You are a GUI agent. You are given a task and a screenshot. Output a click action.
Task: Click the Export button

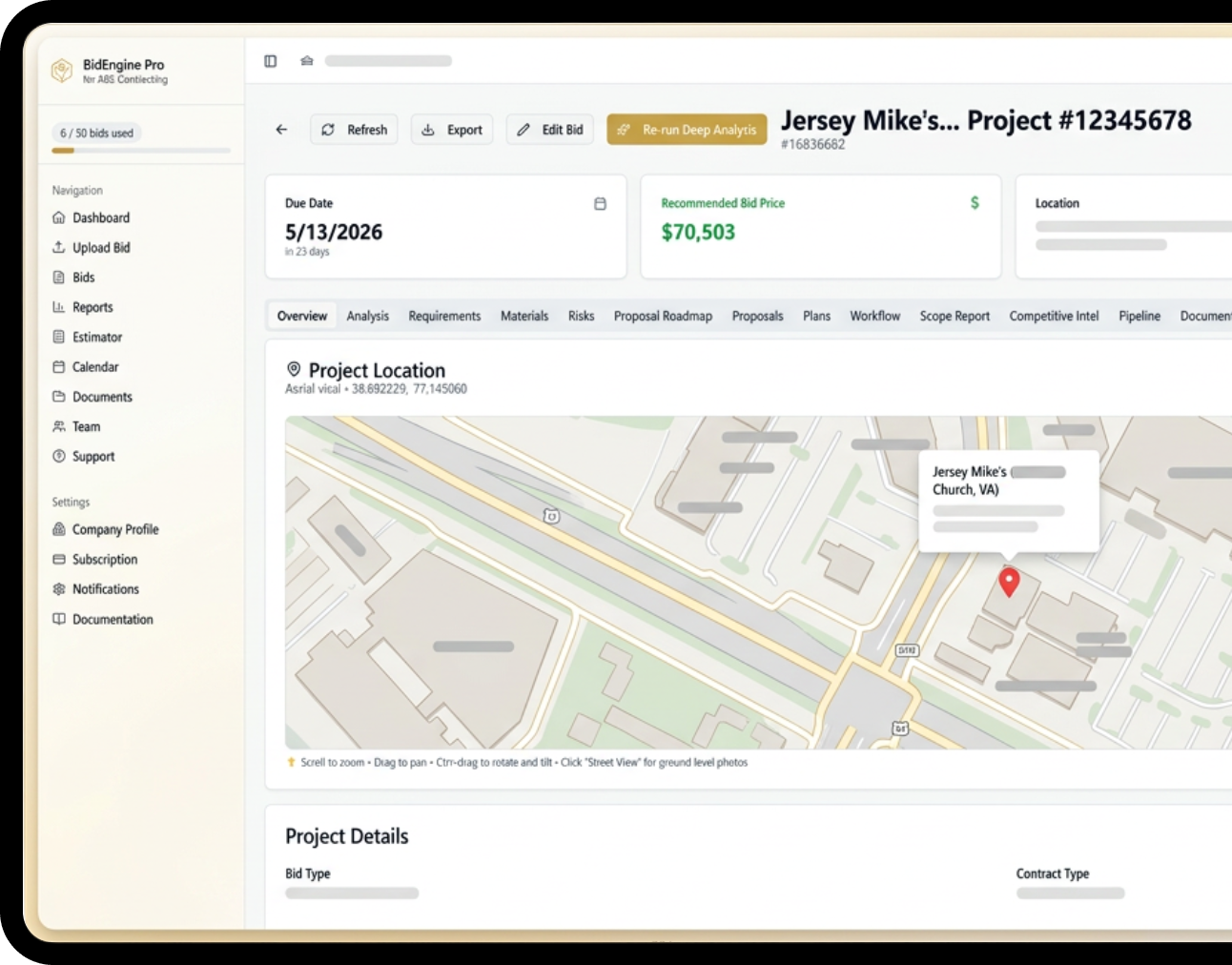coord(452,130)
